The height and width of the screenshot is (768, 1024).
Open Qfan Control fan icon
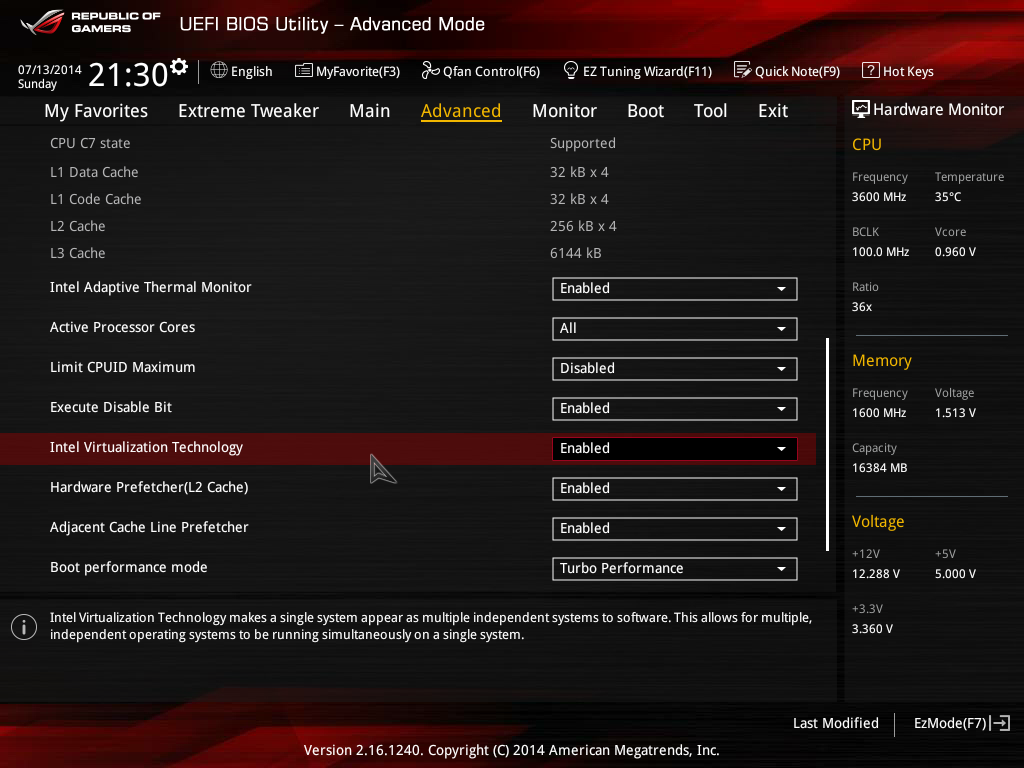[430, 71]
